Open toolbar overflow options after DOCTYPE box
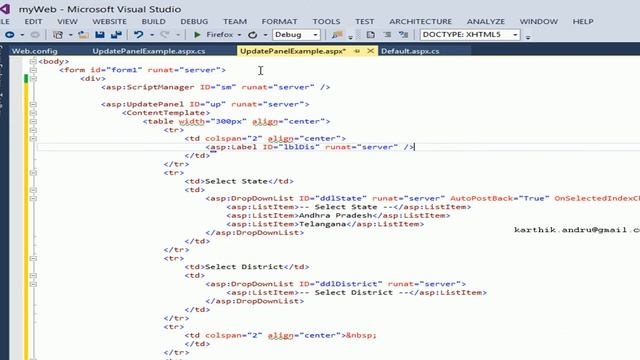Screen dimensions: 640x360 click(528, 37)
